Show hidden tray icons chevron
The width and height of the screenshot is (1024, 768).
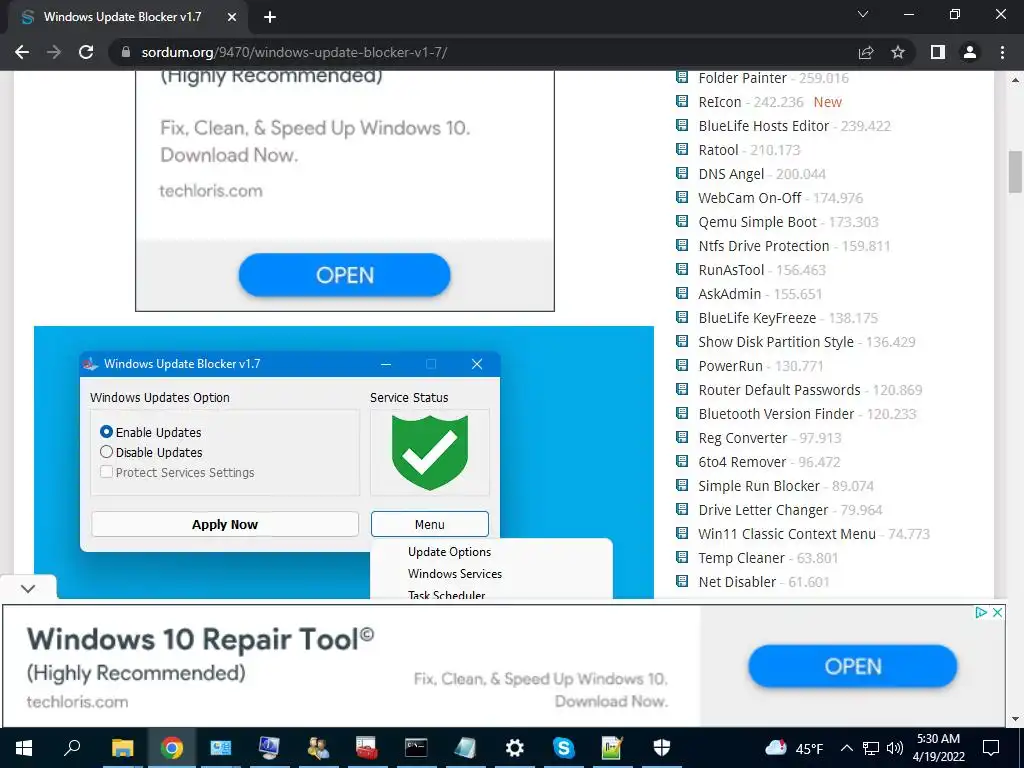[846, 748]
